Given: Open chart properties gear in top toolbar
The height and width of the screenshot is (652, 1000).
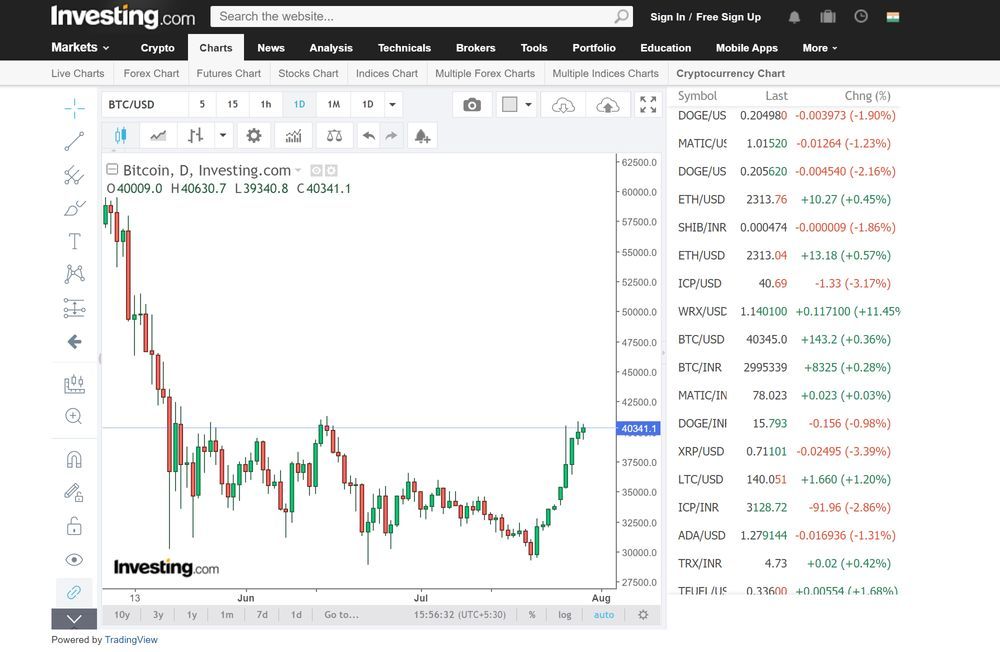Looking at the screenshot, I should coord(254,136).
